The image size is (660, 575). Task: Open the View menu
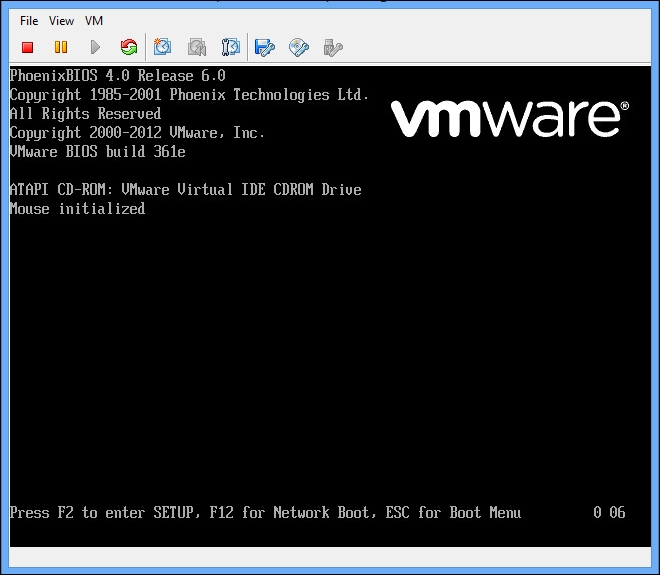pyautogui.click(x=61, y=21)
